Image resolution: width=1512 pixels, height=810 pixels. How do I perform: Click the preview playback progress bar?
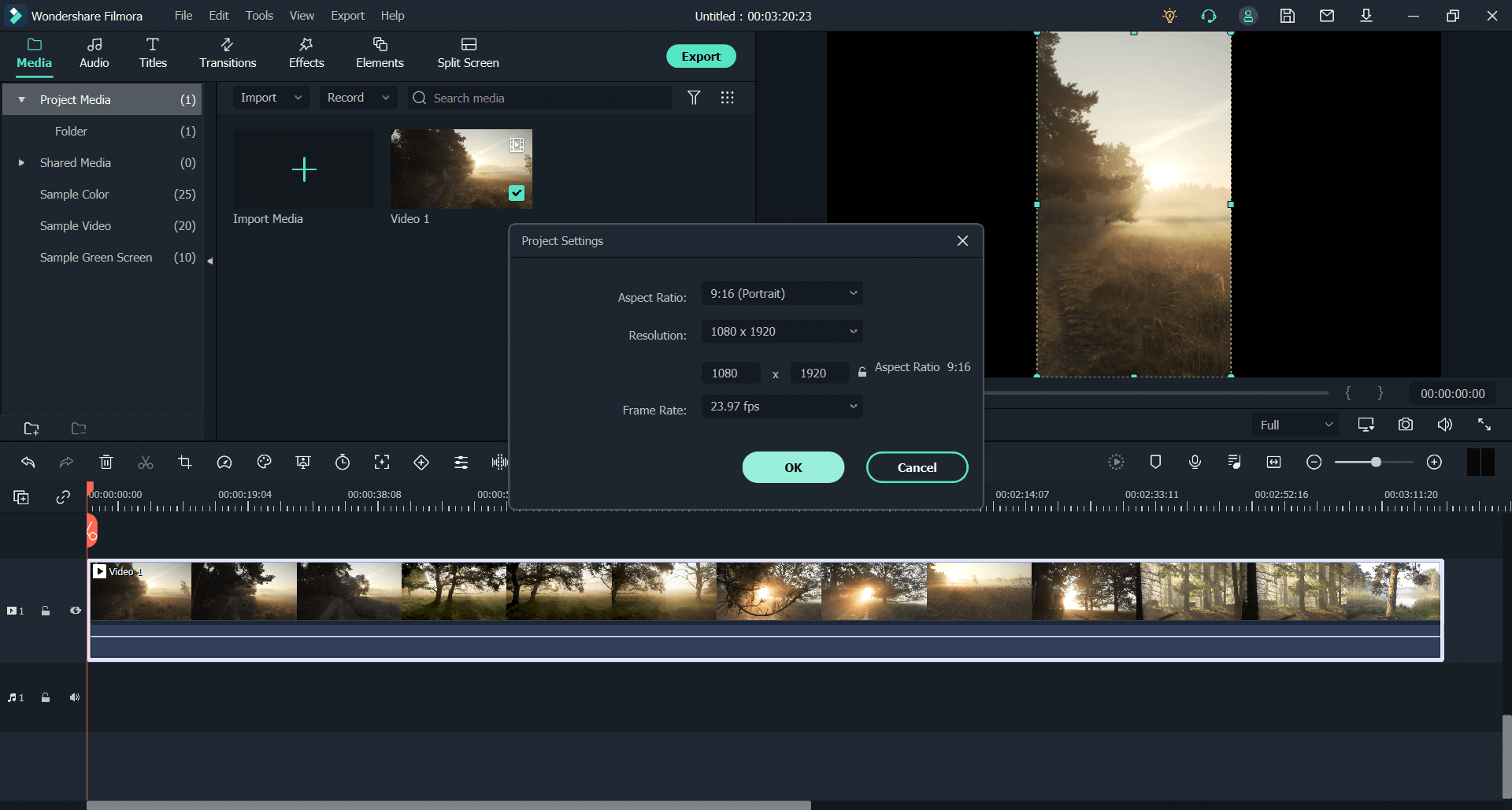(1156, 392)
